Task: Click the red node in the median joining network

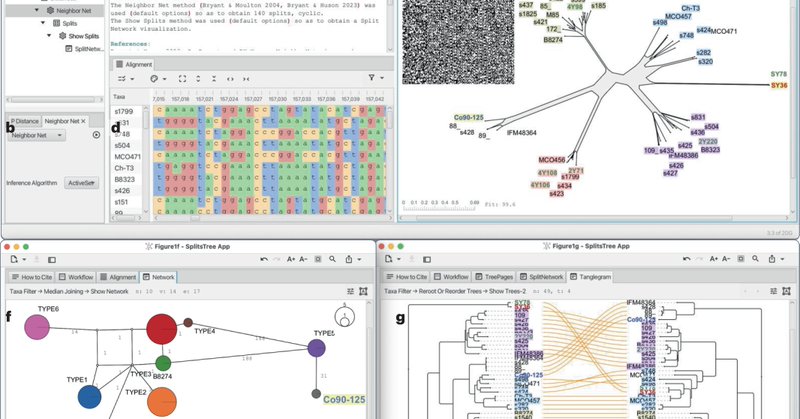Action: point(162,329)
